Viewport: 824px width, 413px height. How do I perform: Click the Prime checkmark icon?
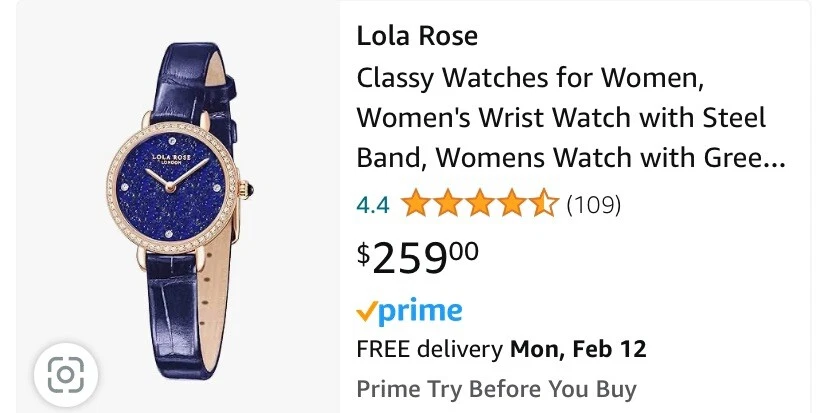[x=365, y=311]
